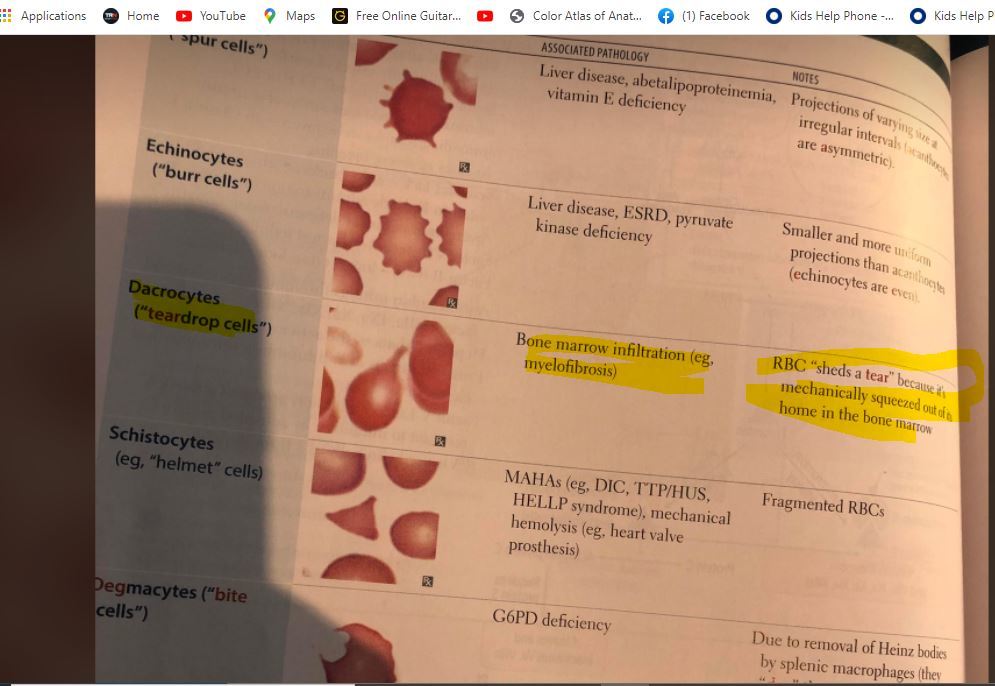Click the echinocyte burr cell illustration
Image resolution: width=995 pixels, height=686 pixels.
click(402, 236)
